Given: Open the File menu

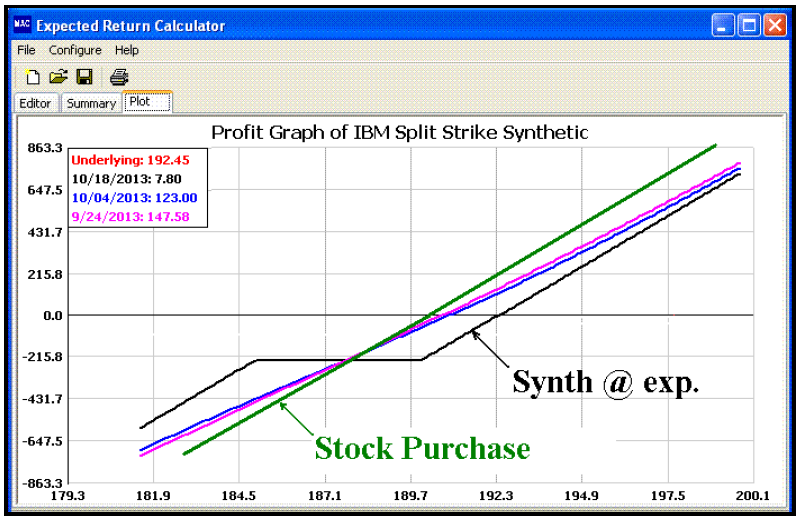Looking at the screenshot, I should (26, 50).
